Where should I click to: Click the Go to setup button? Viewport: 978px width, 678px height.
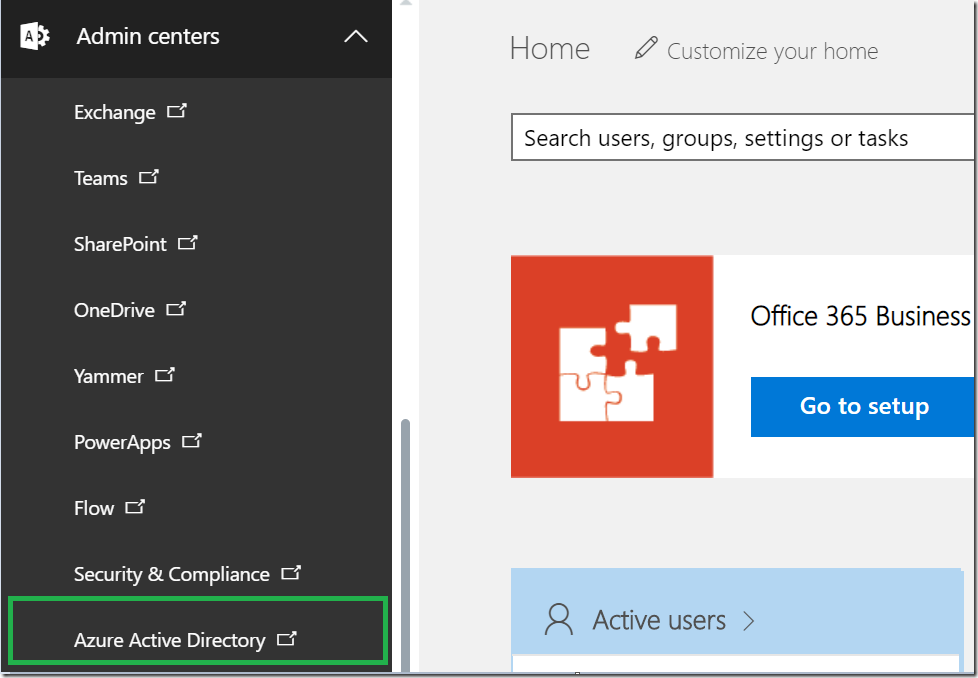tap(863, 407)
